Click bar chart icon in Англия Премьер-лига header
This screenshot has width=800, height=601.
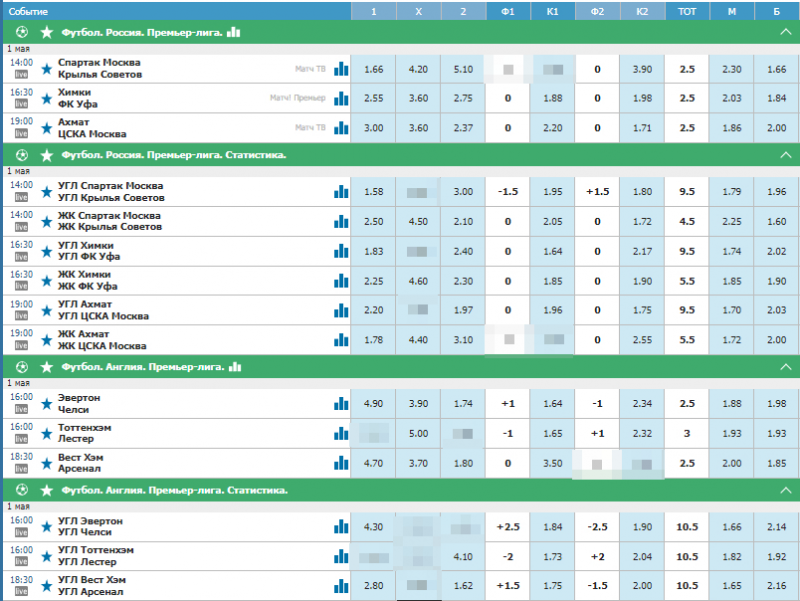point(234,366)
